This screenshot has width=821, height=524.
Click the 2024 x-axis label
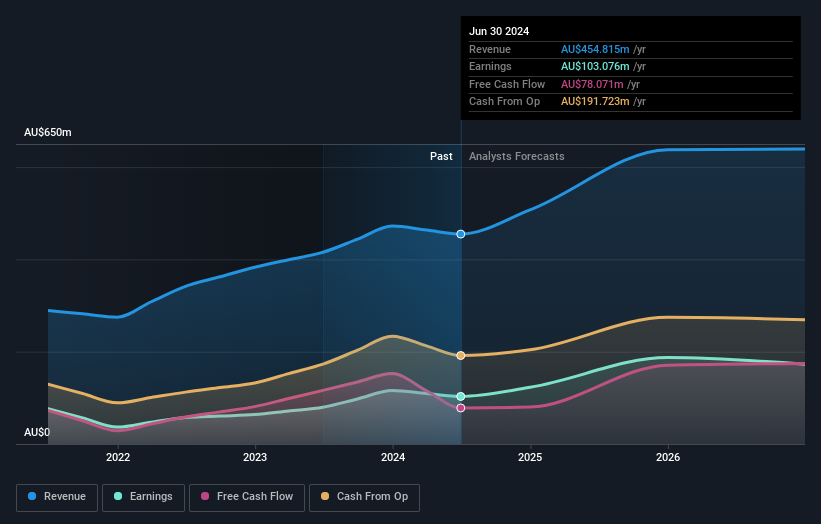[x=393, y=457]
